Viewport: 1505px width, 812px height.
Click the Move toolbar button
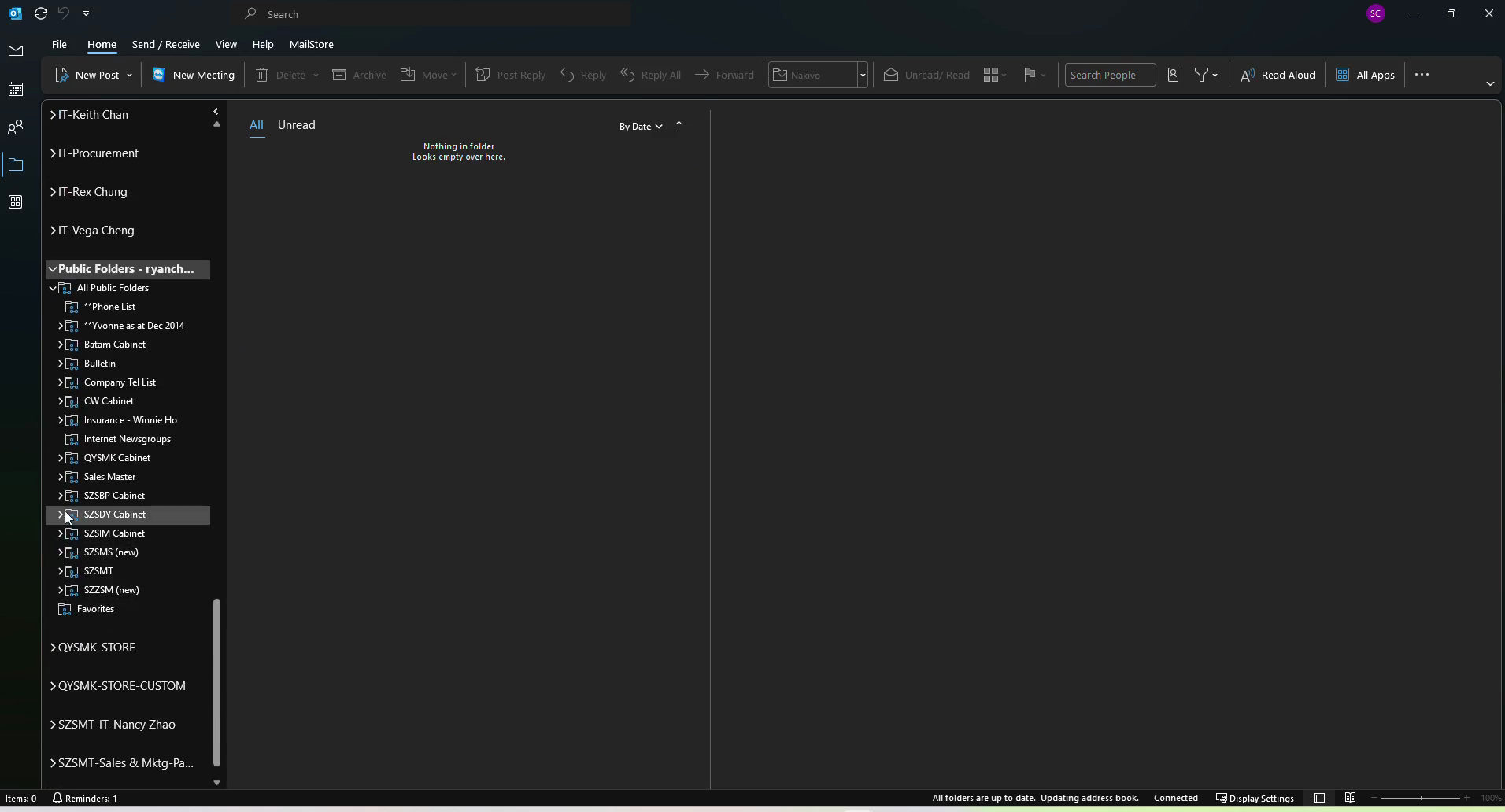[428, 75]
